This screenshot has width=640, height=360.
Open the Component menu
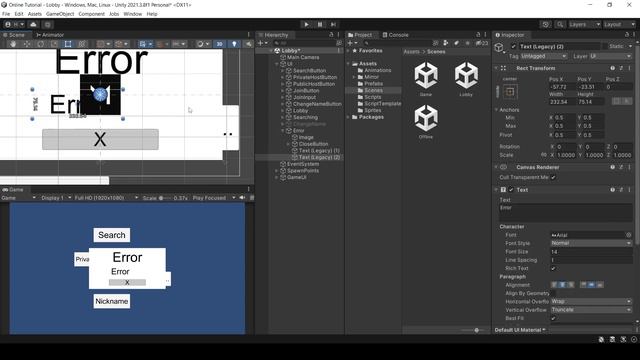tap(91, 14)
